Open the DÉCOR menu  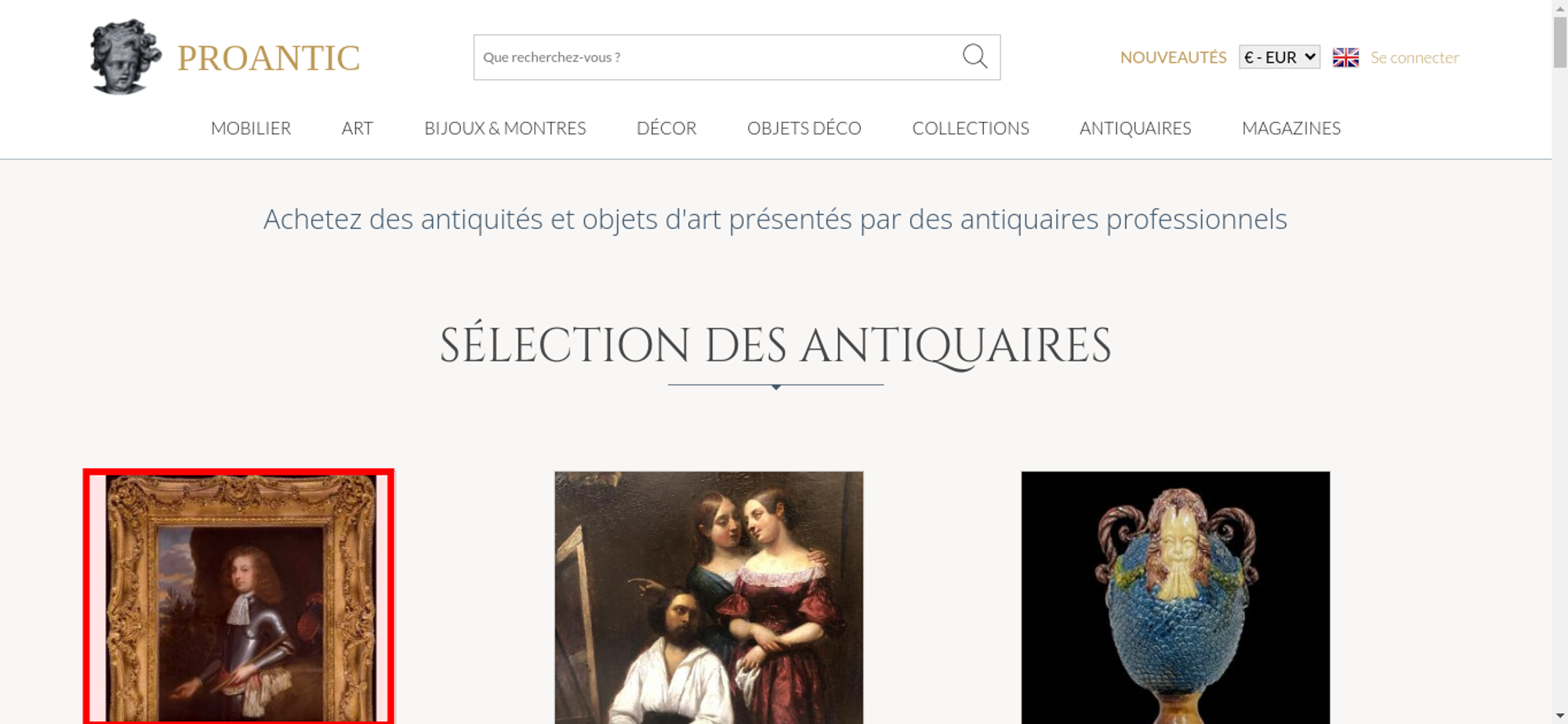[x=666, y=128]
